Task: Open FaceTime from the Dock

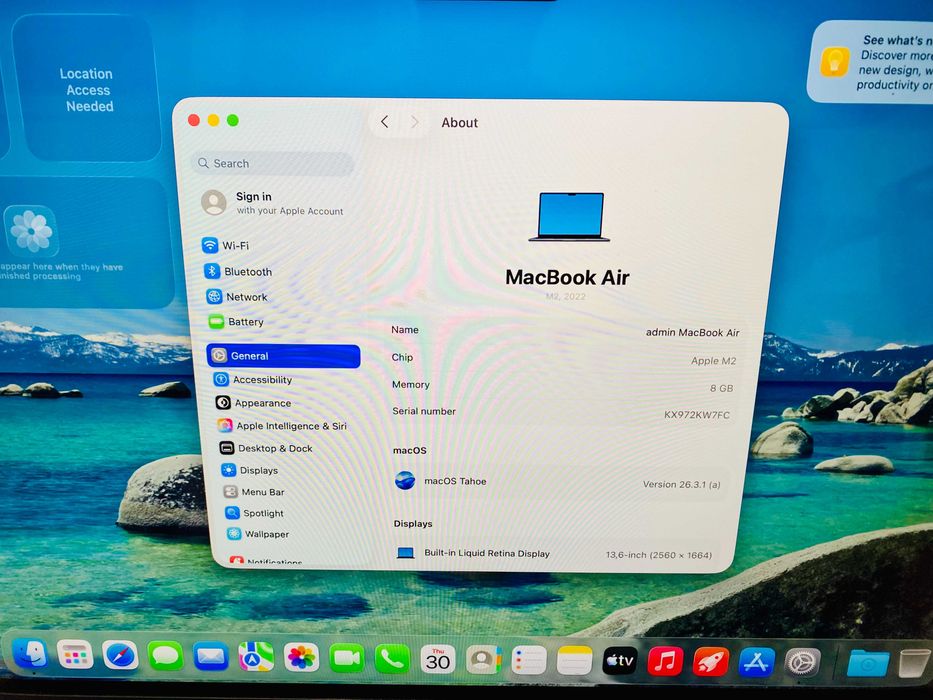Action: tap(347, 658)
